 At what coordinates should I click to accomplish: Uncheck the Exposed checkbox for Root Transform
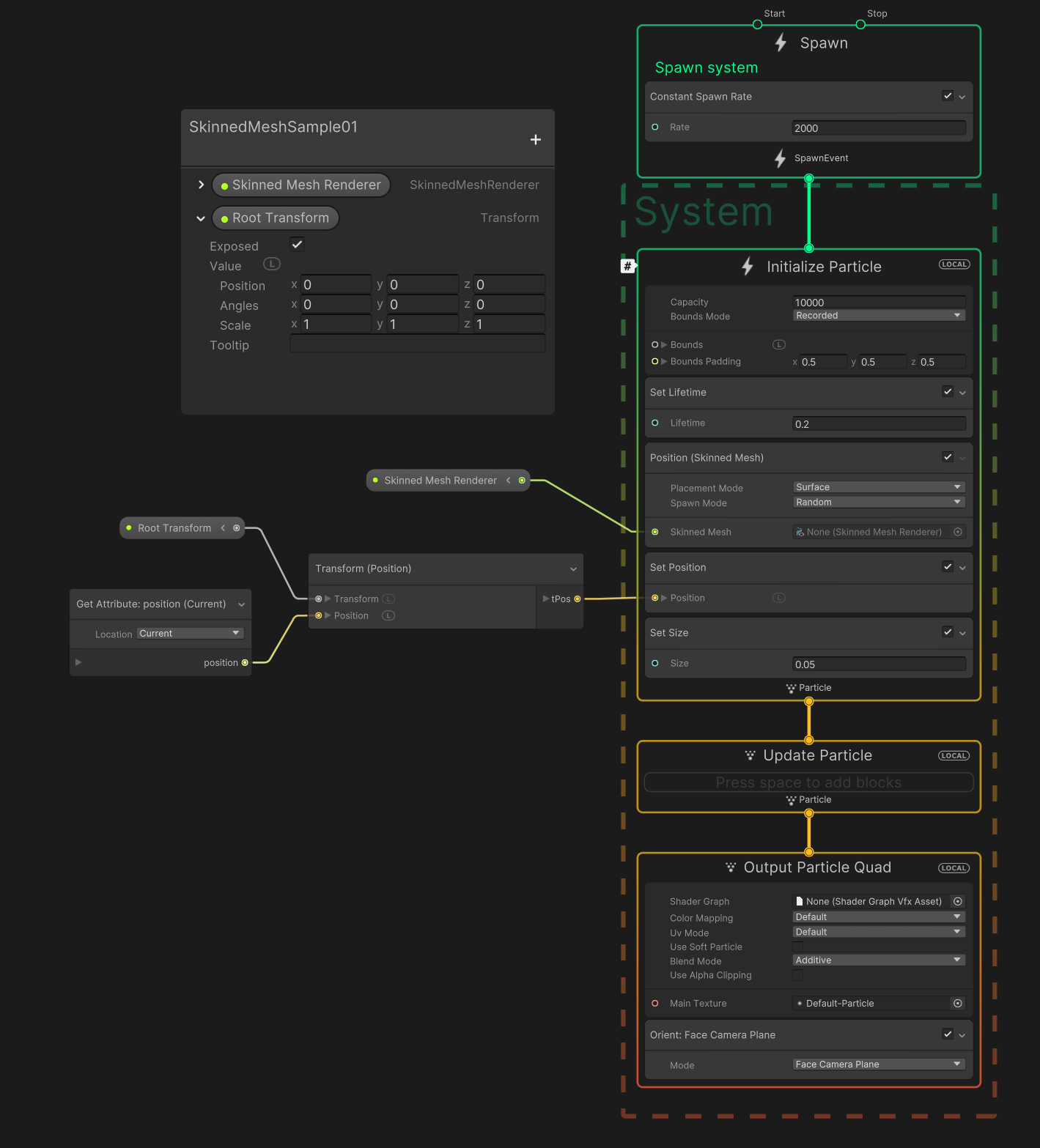tap(297, 244)
